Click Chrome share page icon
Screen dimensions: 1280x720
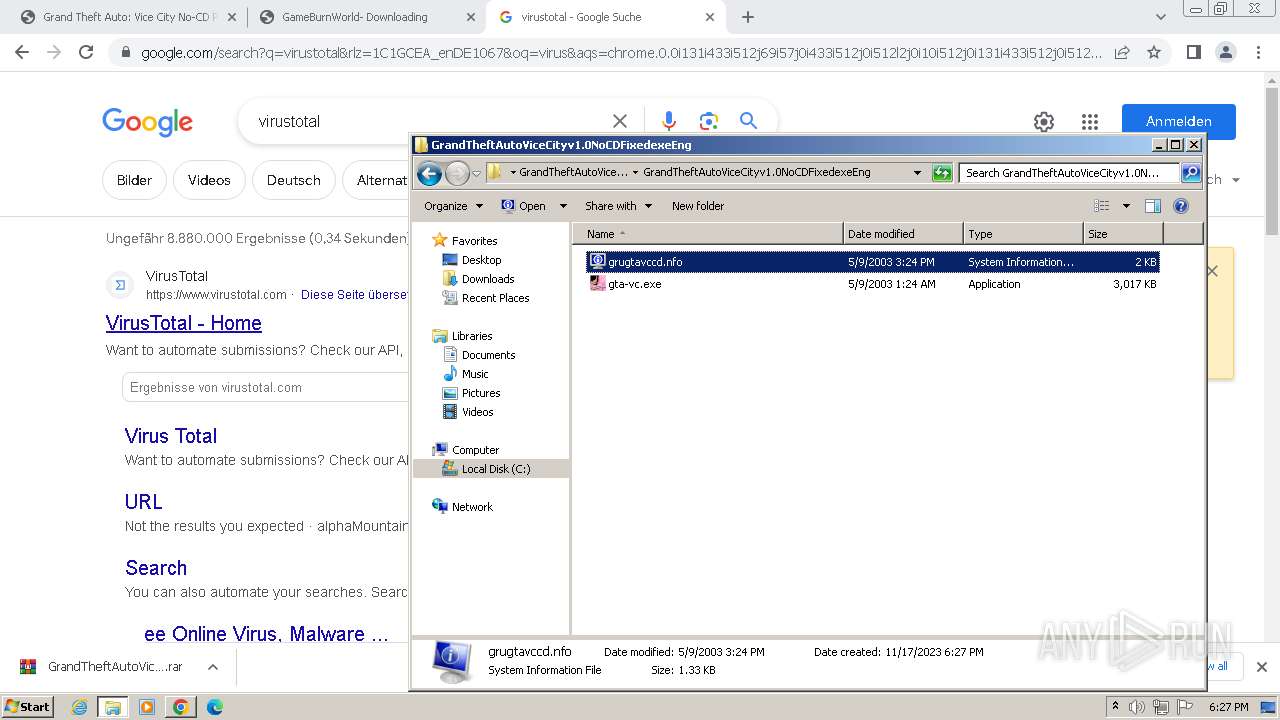(x=1122, y=52)
